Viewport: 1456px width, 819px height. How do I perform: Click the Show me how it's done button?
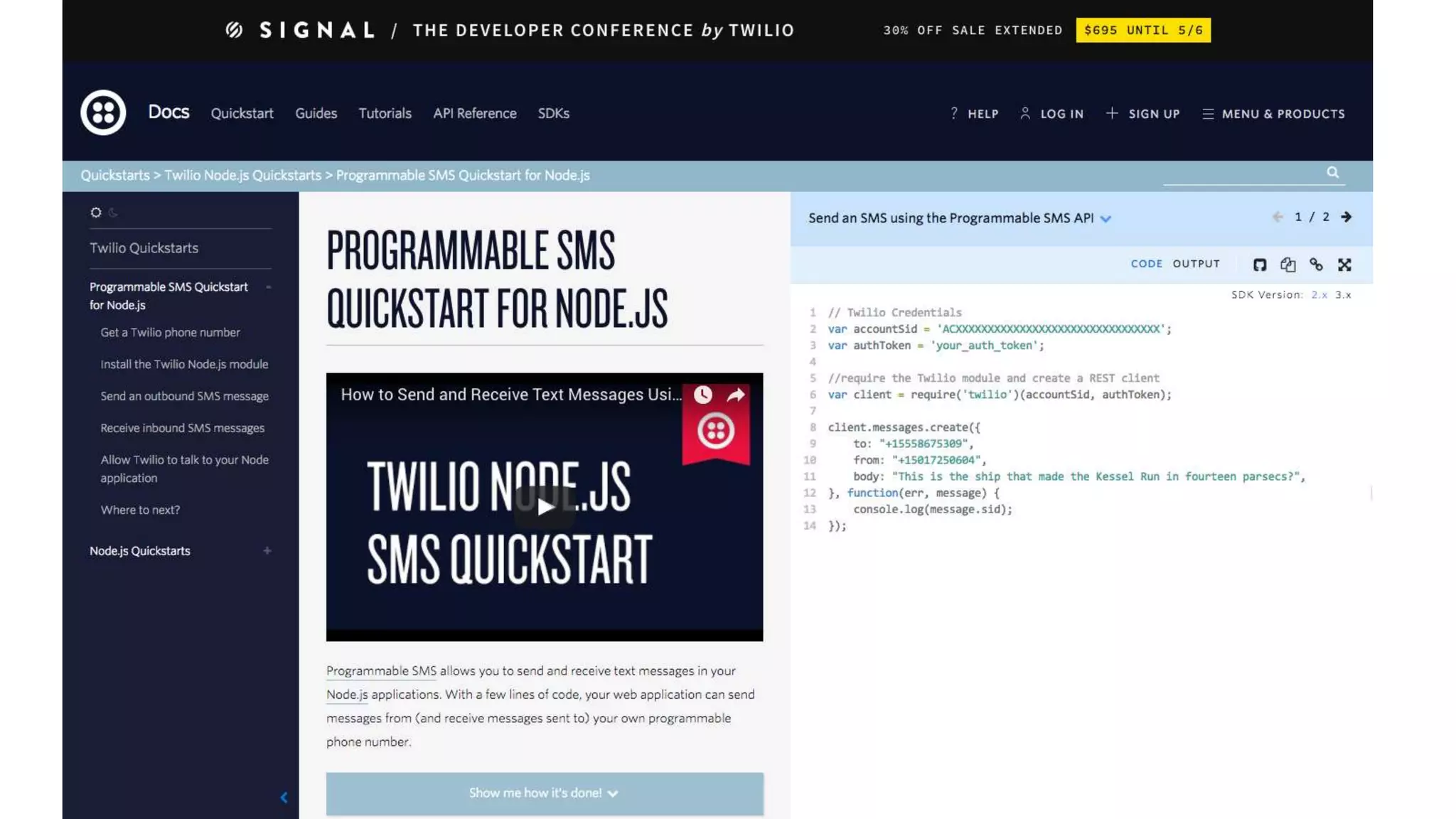tap(544, 793)
